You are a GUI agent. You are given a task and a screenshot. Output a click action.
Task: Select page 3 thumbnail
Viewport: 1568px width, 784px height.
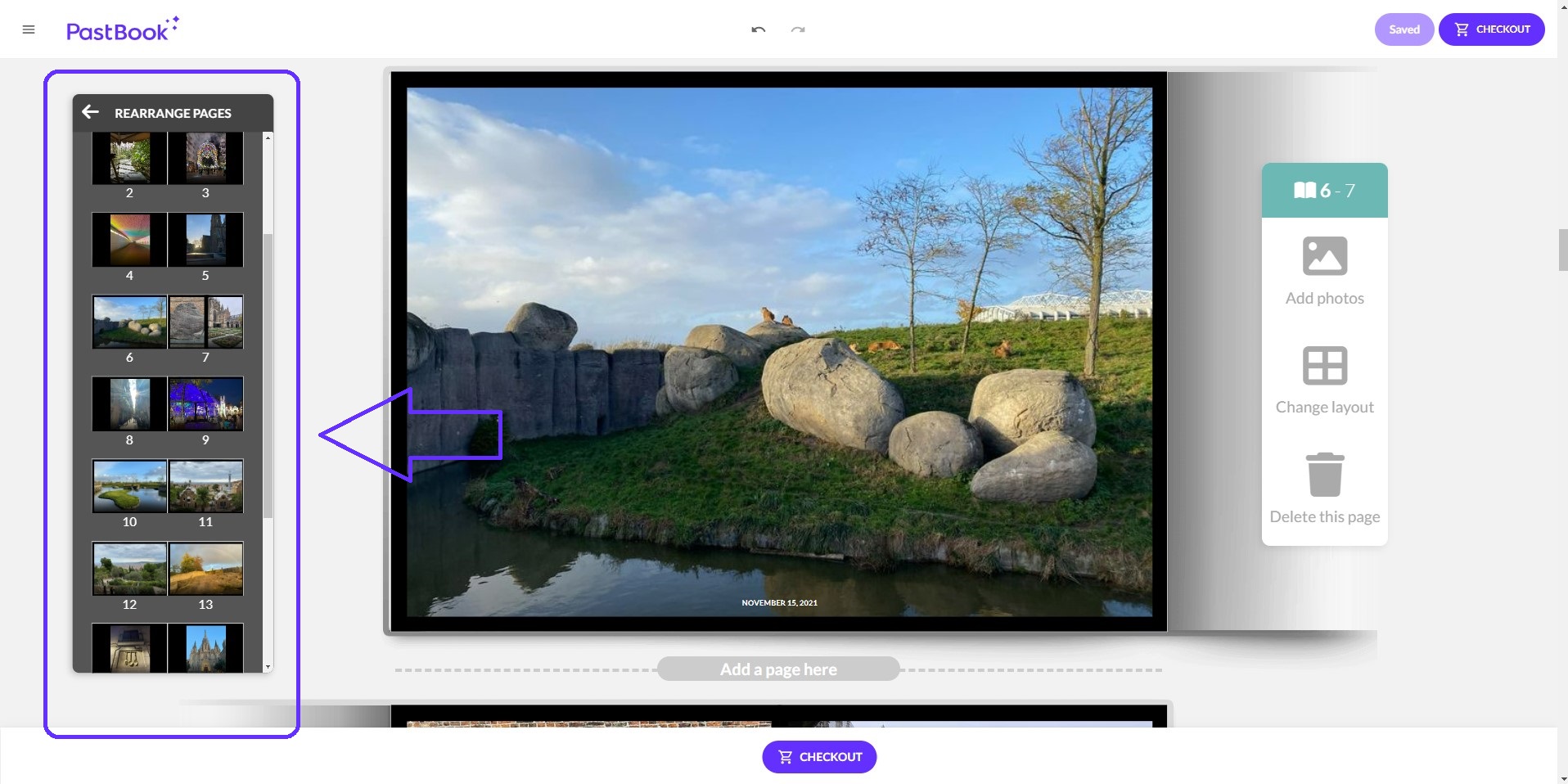click(205, 158)
